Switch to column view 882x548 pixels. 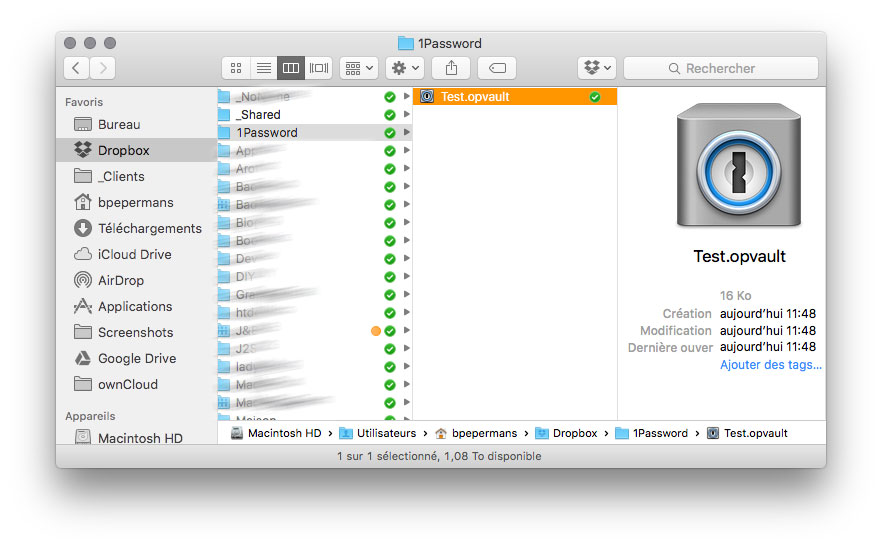291,68
